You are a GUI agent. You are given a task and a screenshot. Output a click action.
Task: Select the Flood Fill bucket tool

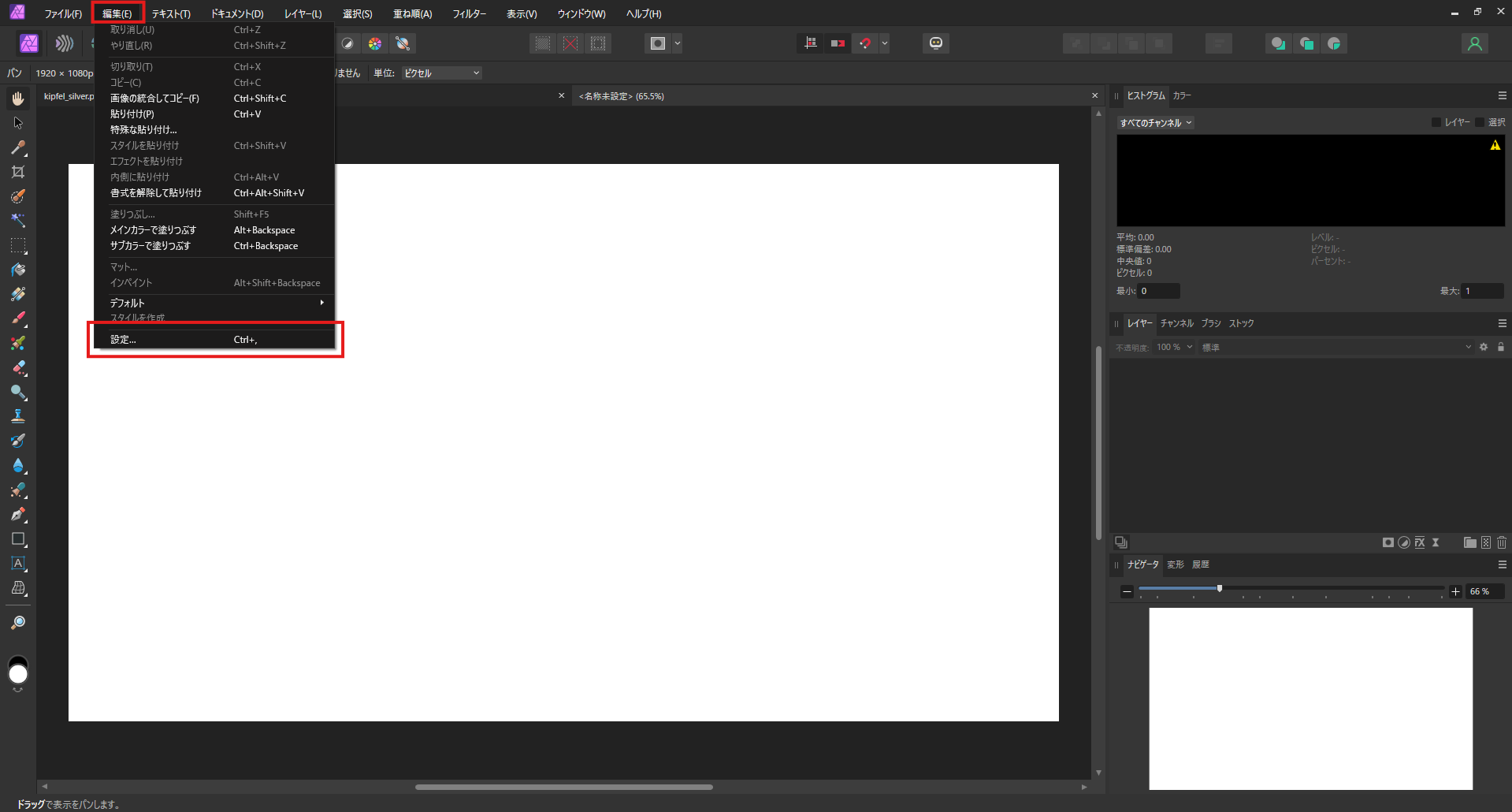click(x=18, y=270)
